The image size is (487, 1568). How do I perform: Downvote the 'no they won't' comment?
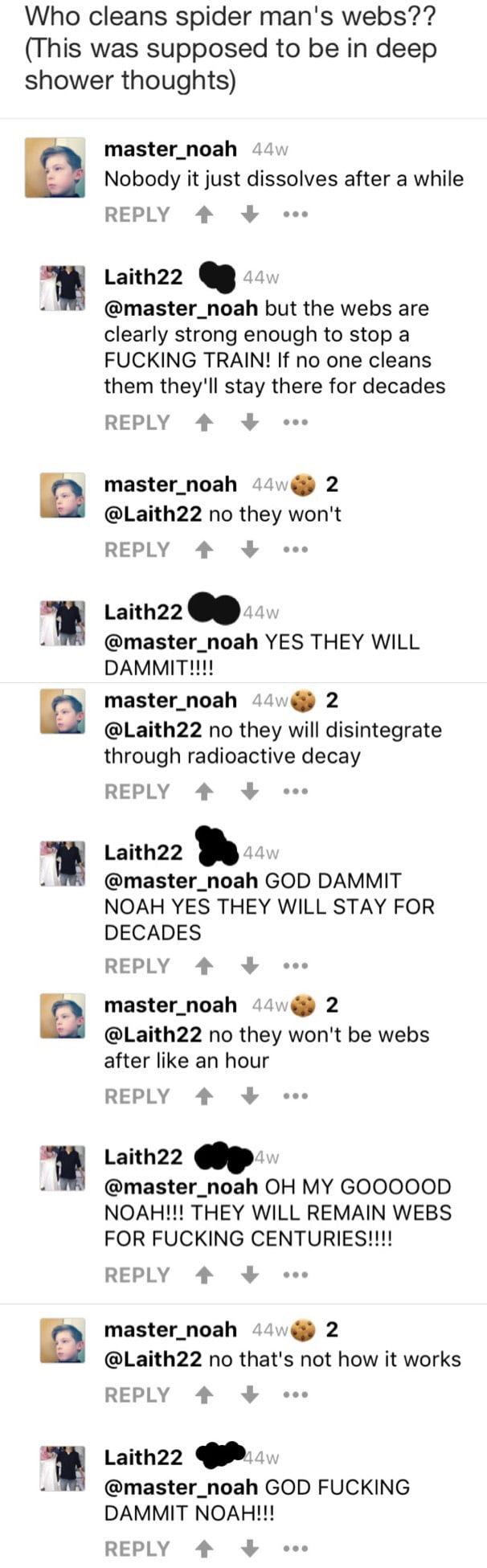pyautogui.click(x=250, y=550)
